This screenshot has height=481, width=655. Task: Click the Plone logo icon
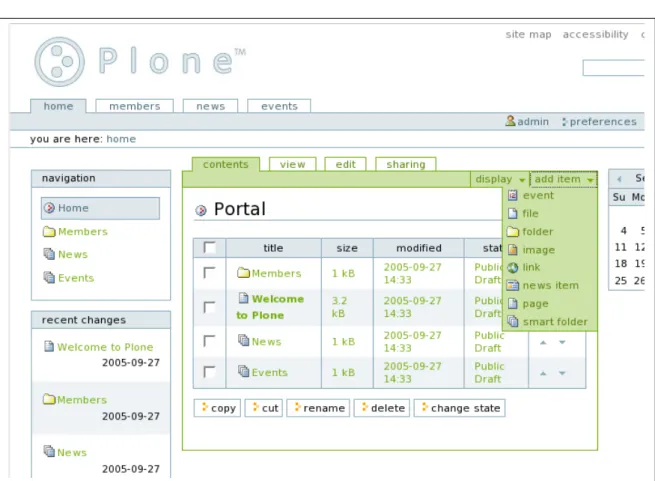[59, 62]
